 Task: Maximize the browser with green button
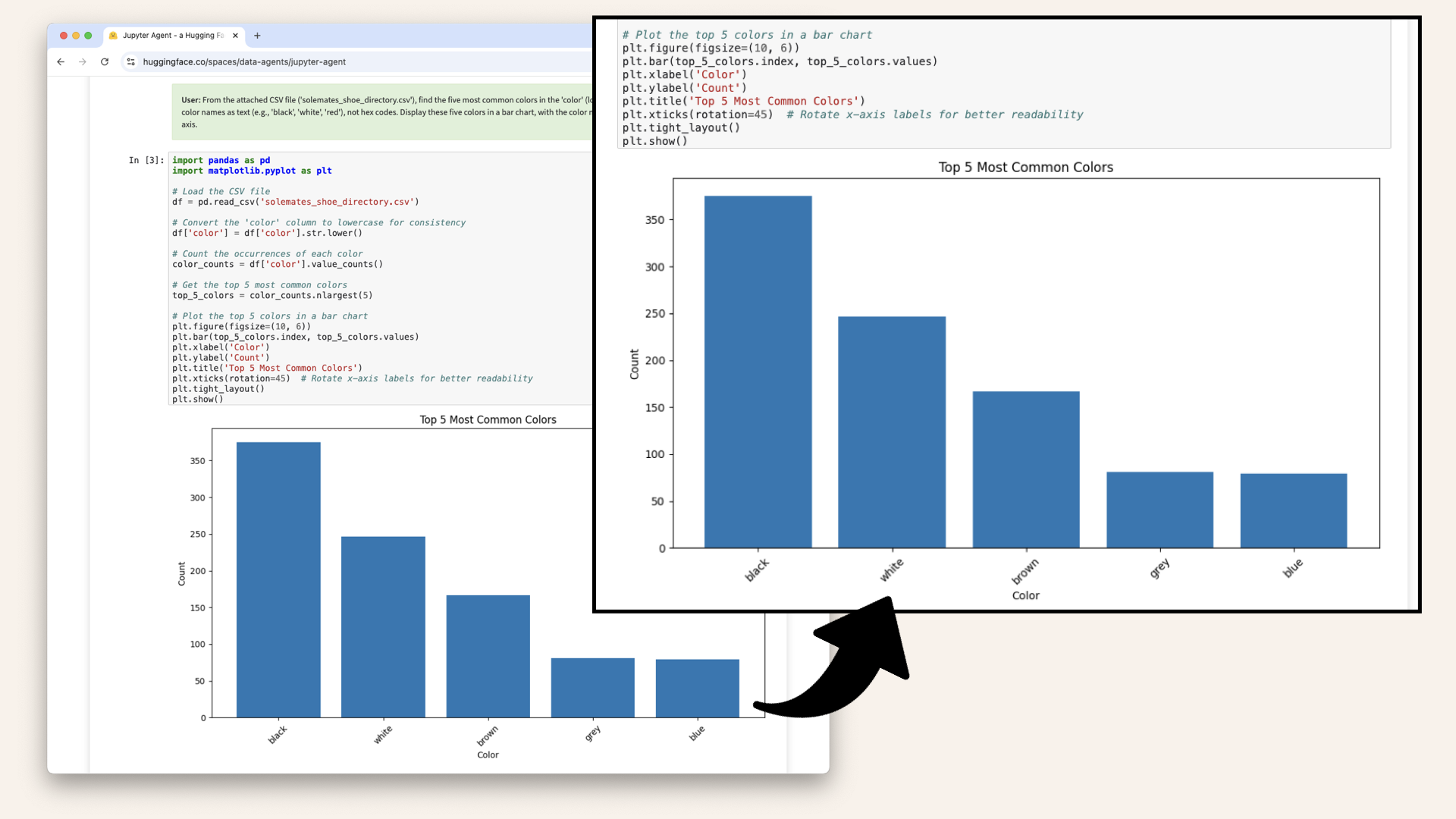coord(88,36)
